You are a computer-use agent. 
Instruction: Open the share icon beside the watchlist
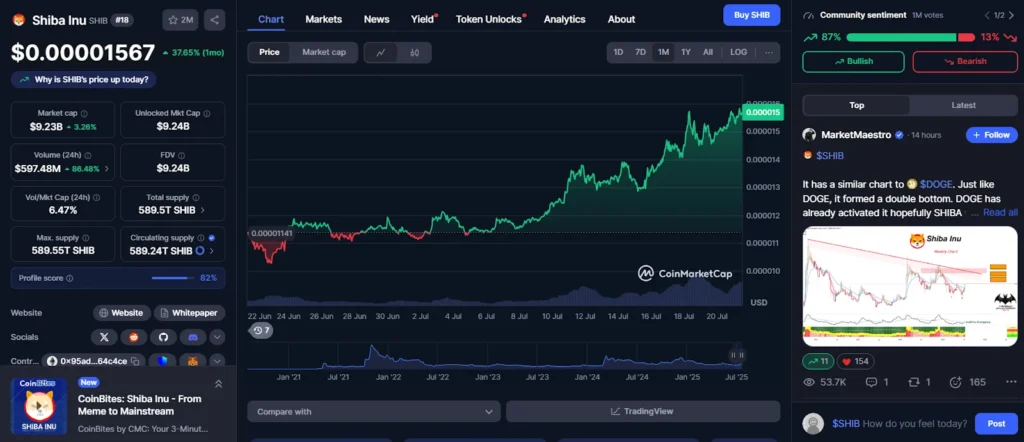point(214,20)
